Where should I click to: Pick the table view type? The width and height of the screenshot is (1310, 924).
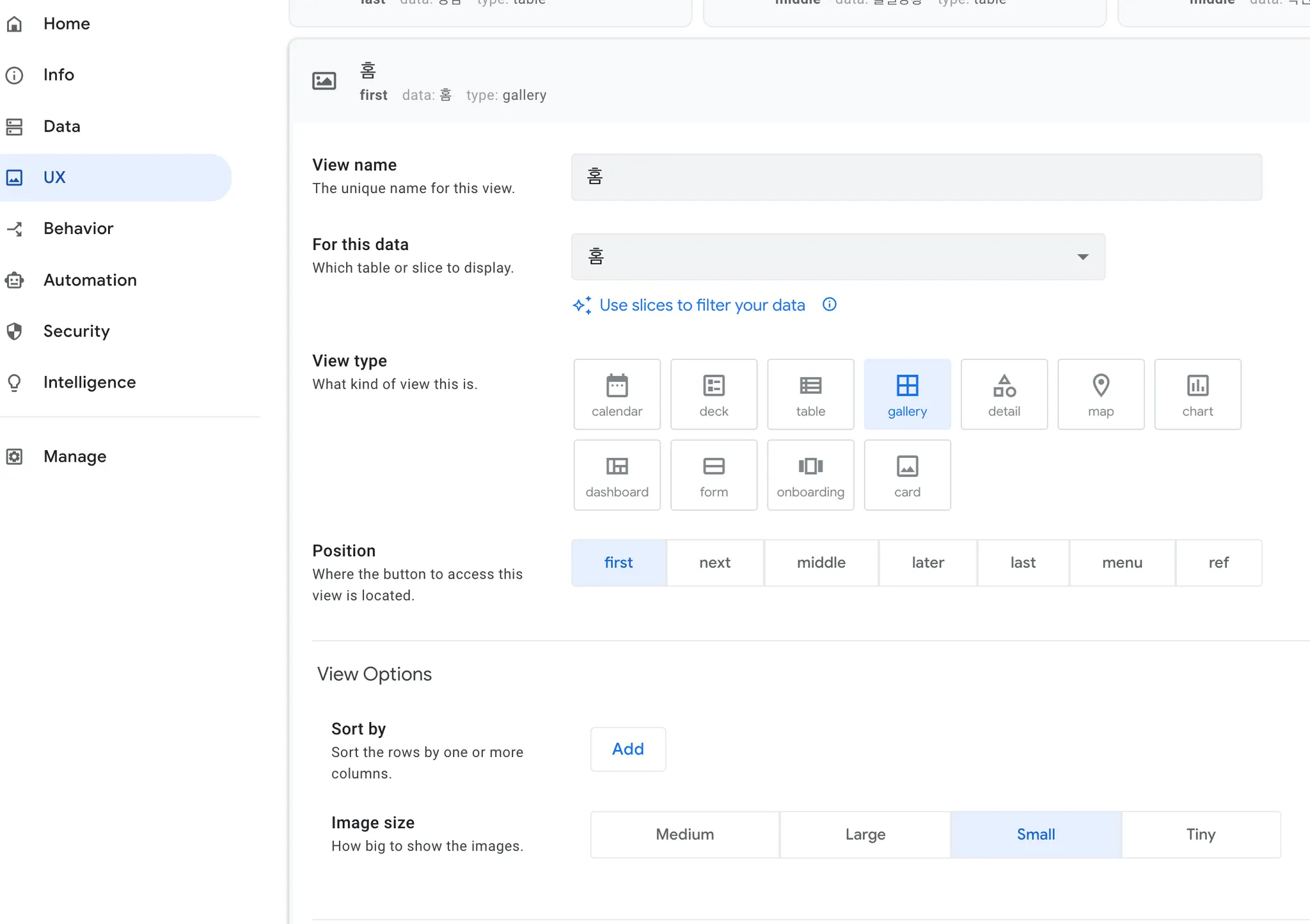810,395
